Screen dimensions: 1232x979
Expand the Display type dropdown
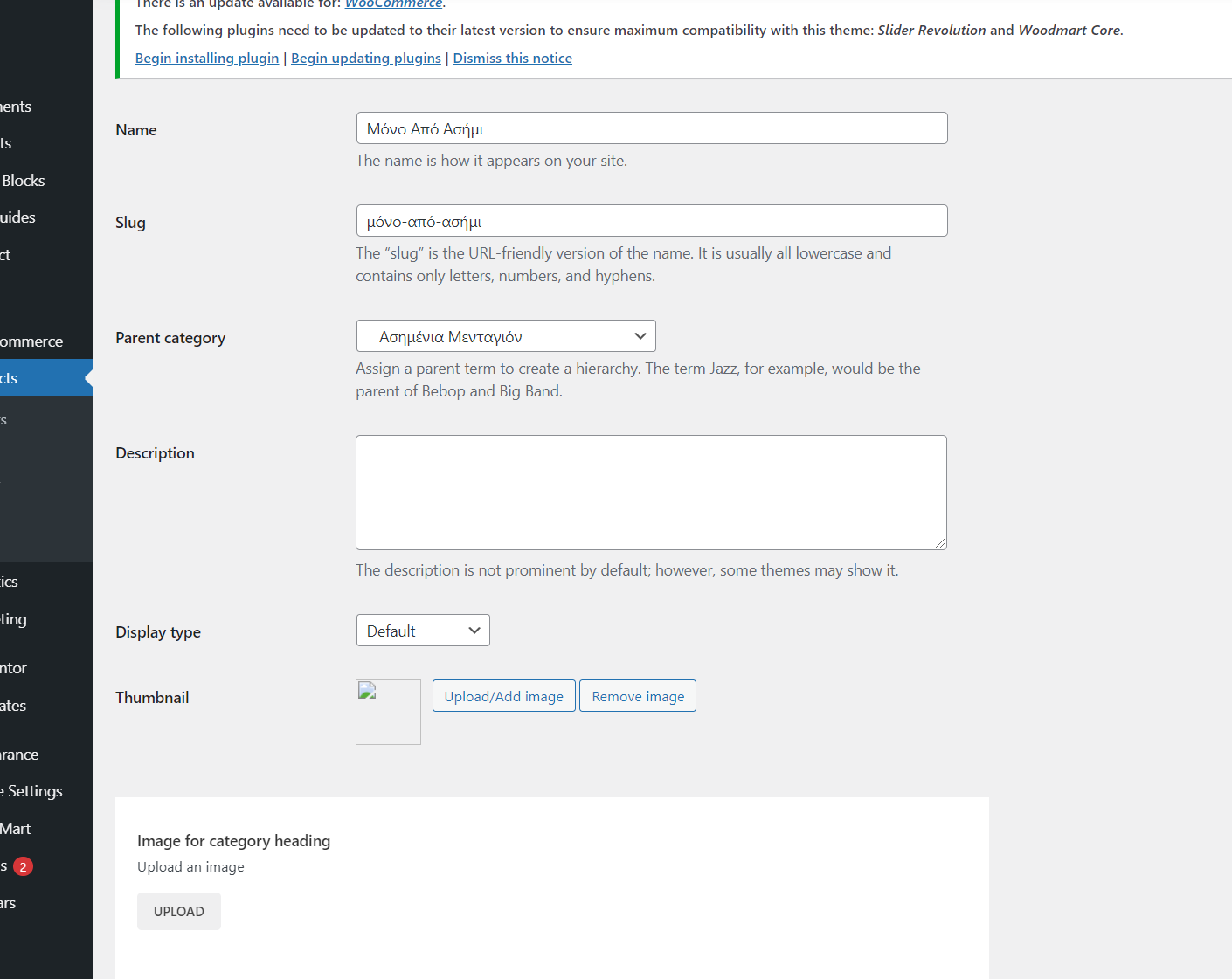tap(423, 631)
